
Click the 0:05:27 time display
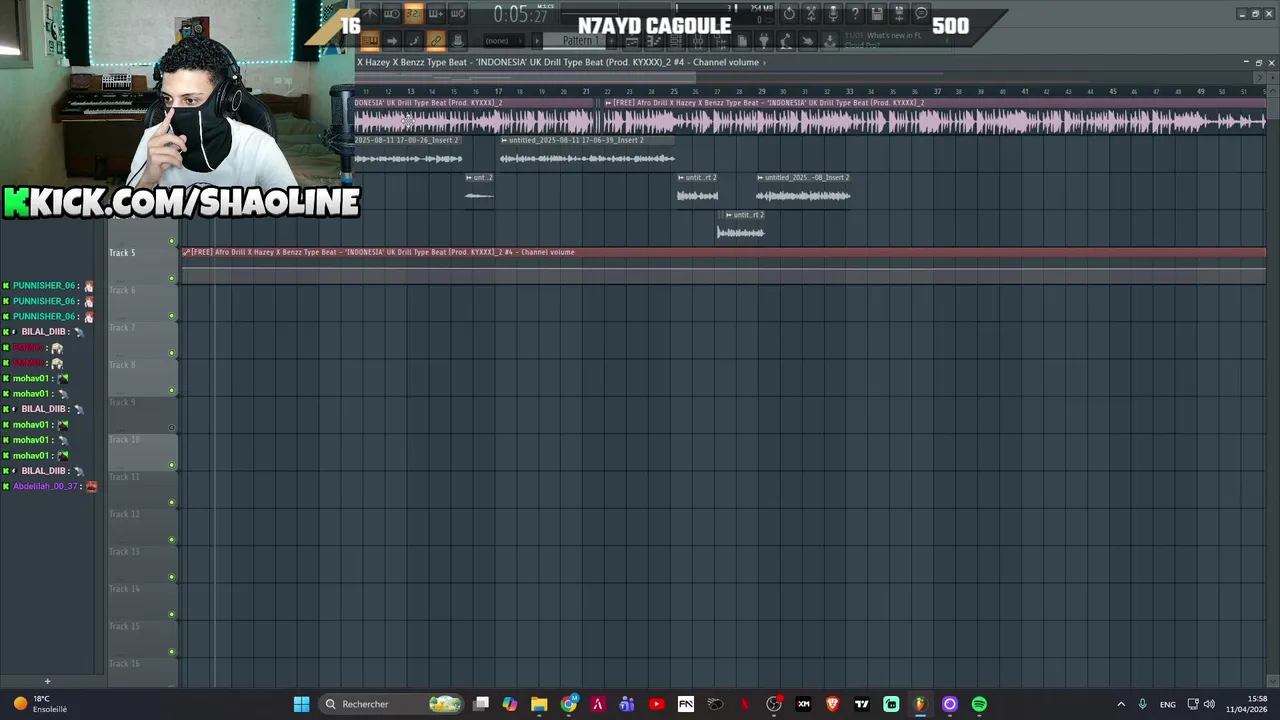tap(520, 14)
